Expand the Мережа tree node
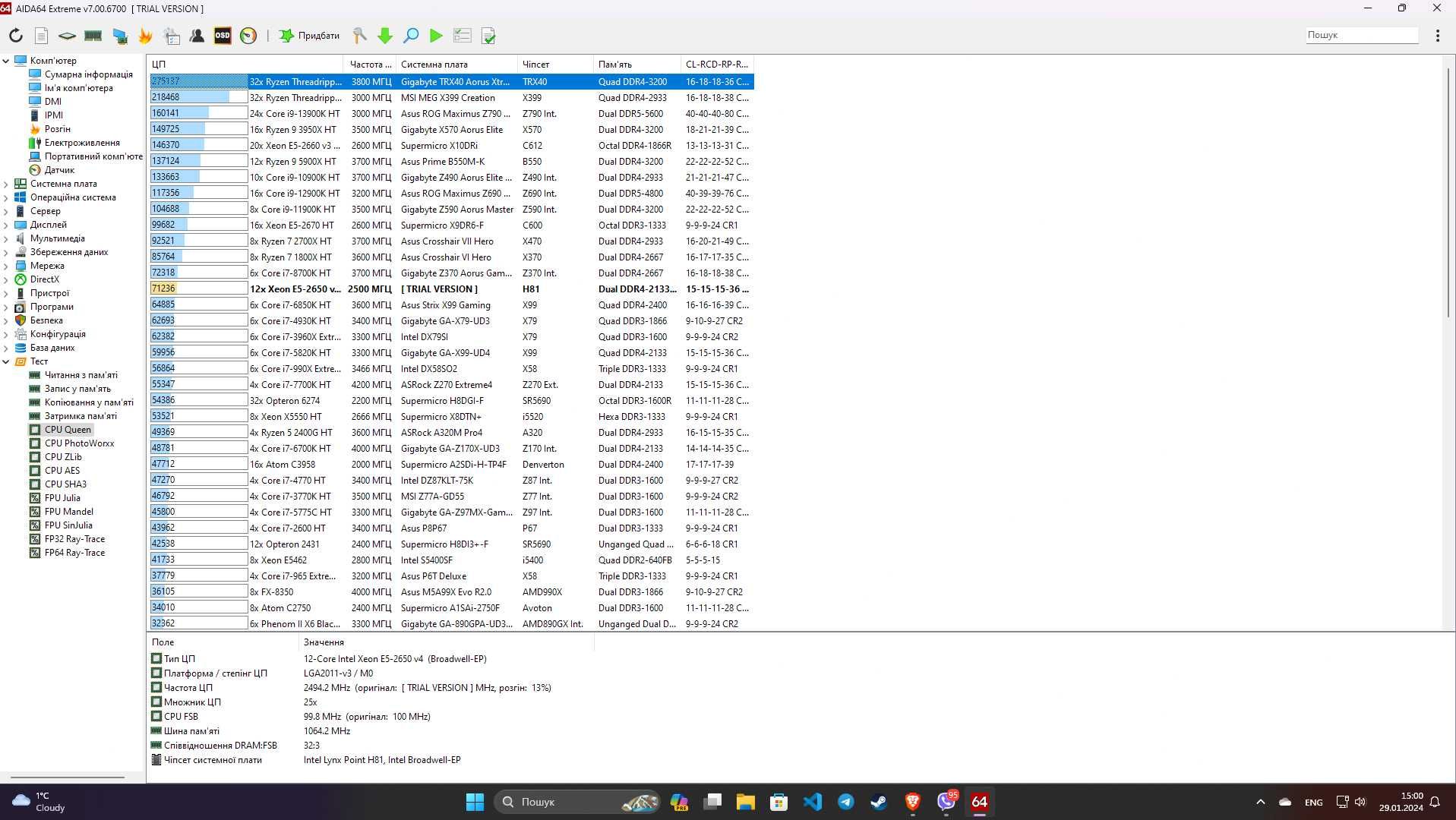This screenshot has height=820, width=1456. 6,266
